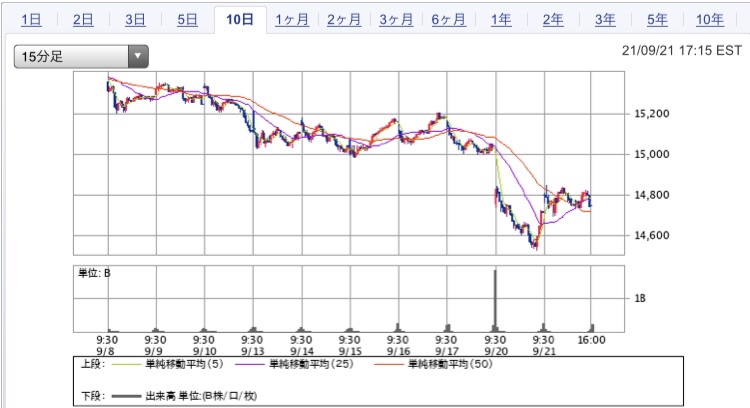The width and height of the screenshot is (750, 408).
Task: Click the 9/13 date axis label
Action: point(253,351)
